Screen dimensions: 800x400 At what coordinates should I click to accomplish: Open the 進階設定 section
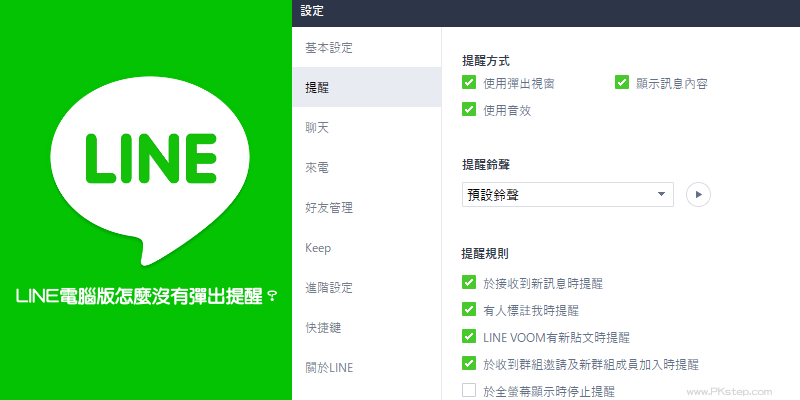tap(366, 288)
